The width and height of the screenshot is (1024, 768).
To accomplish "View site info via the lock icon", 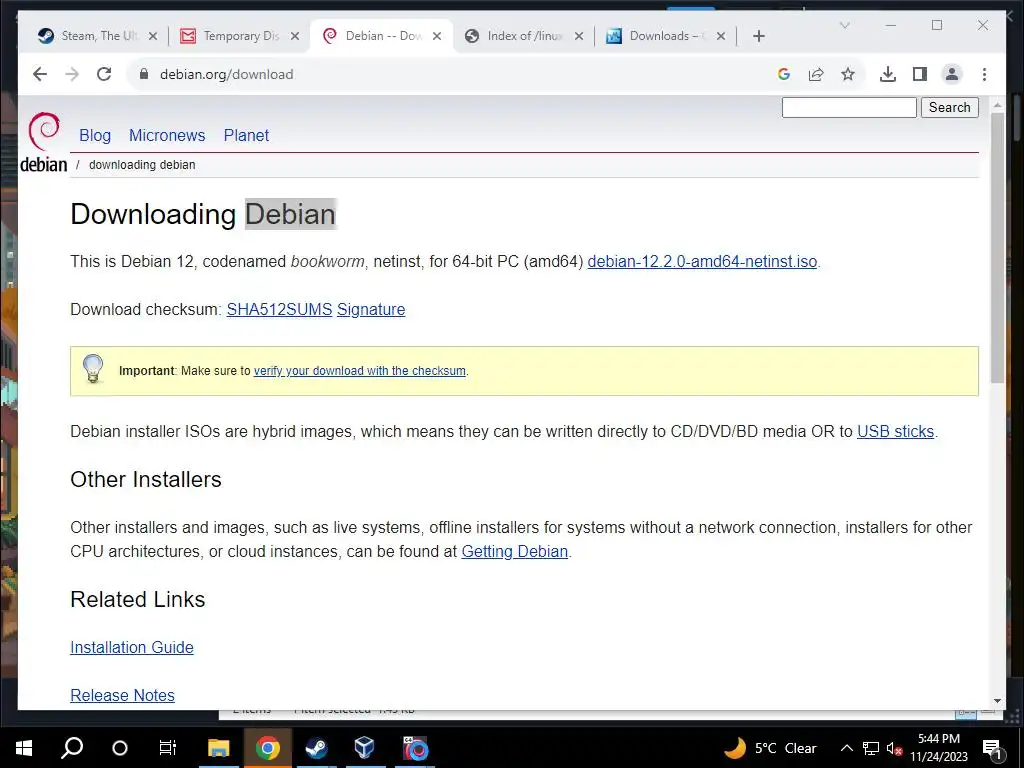I will coord(144,74).
